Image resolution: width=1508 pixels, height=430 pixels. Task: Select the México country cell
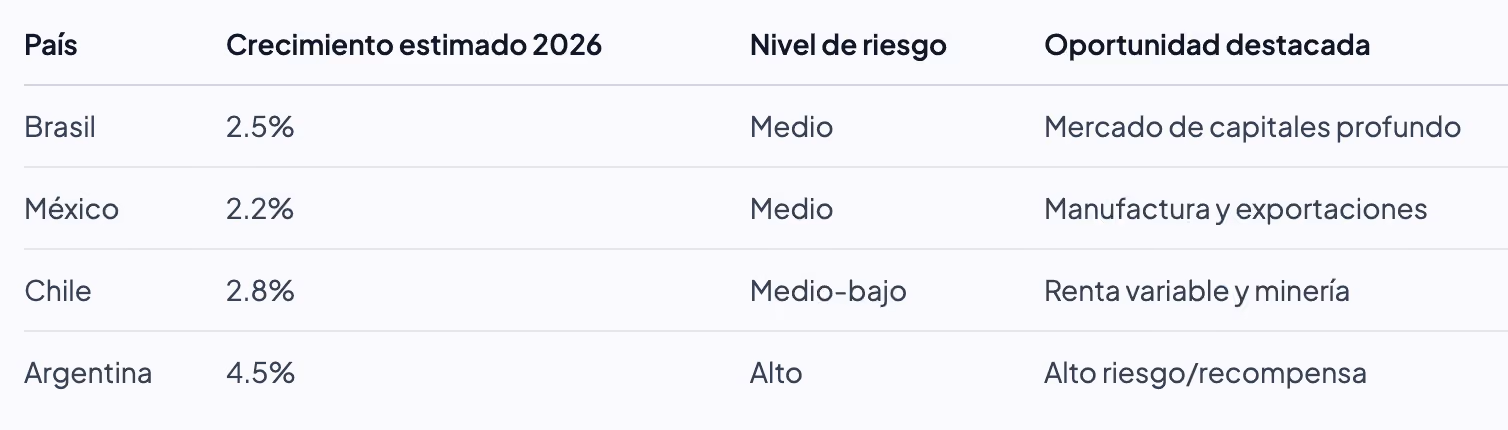(x=71, y=209)
